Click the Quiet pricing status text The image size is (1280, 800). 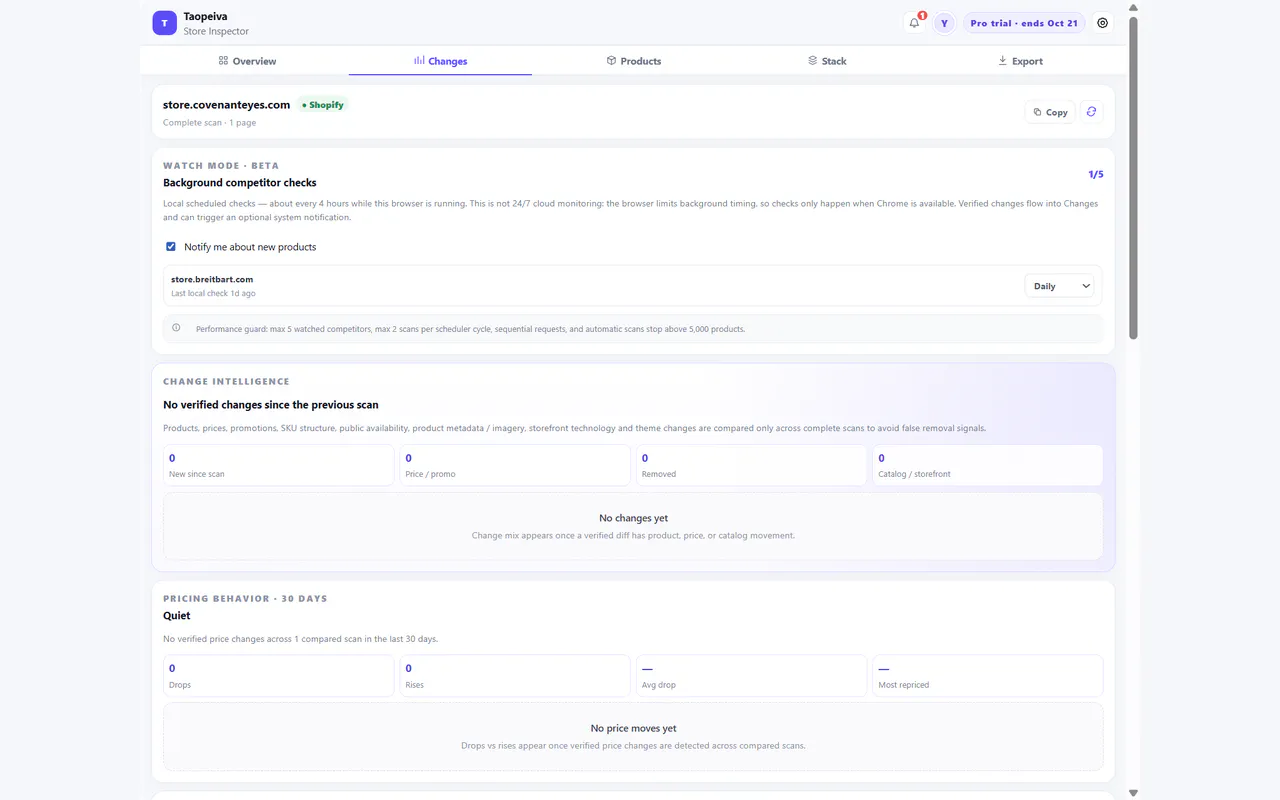176,616
